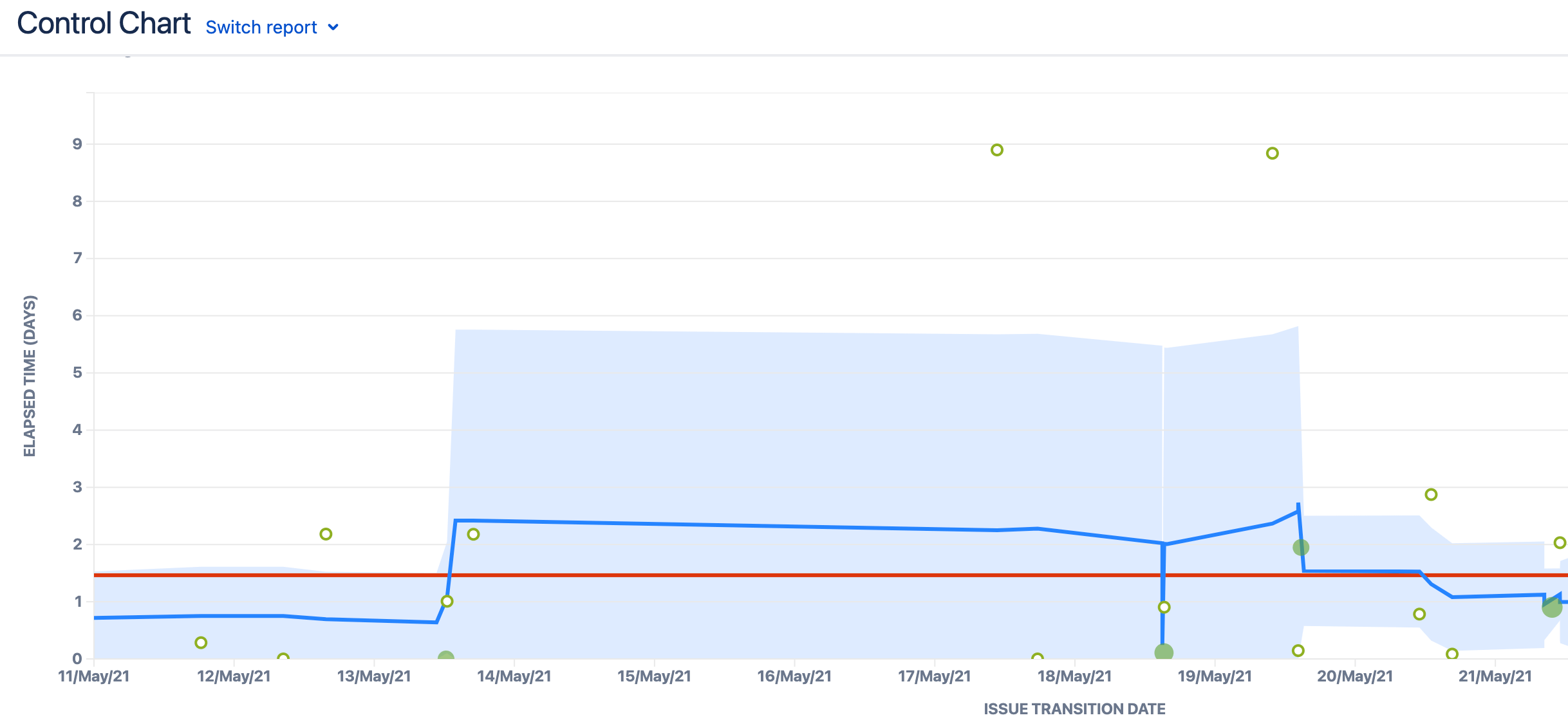Click the 20/May/21 date label
This screenshot has width=1568, height=722.
[x=1355, y=676]
